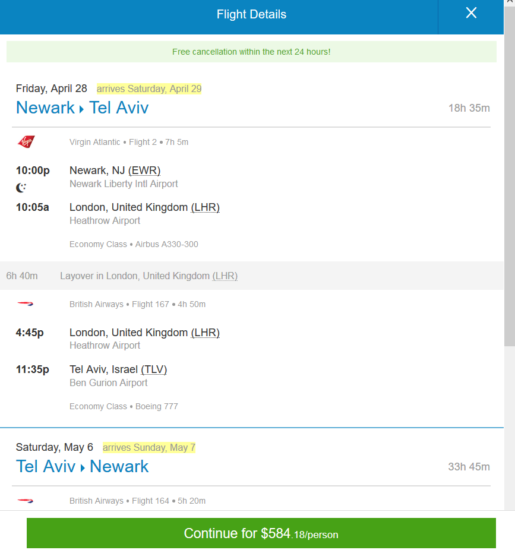Image resolution: width=515 pixels, height=550 pixels.
Task: Click the Tel Aviv to Newark route heading
Action: [82, 466]
